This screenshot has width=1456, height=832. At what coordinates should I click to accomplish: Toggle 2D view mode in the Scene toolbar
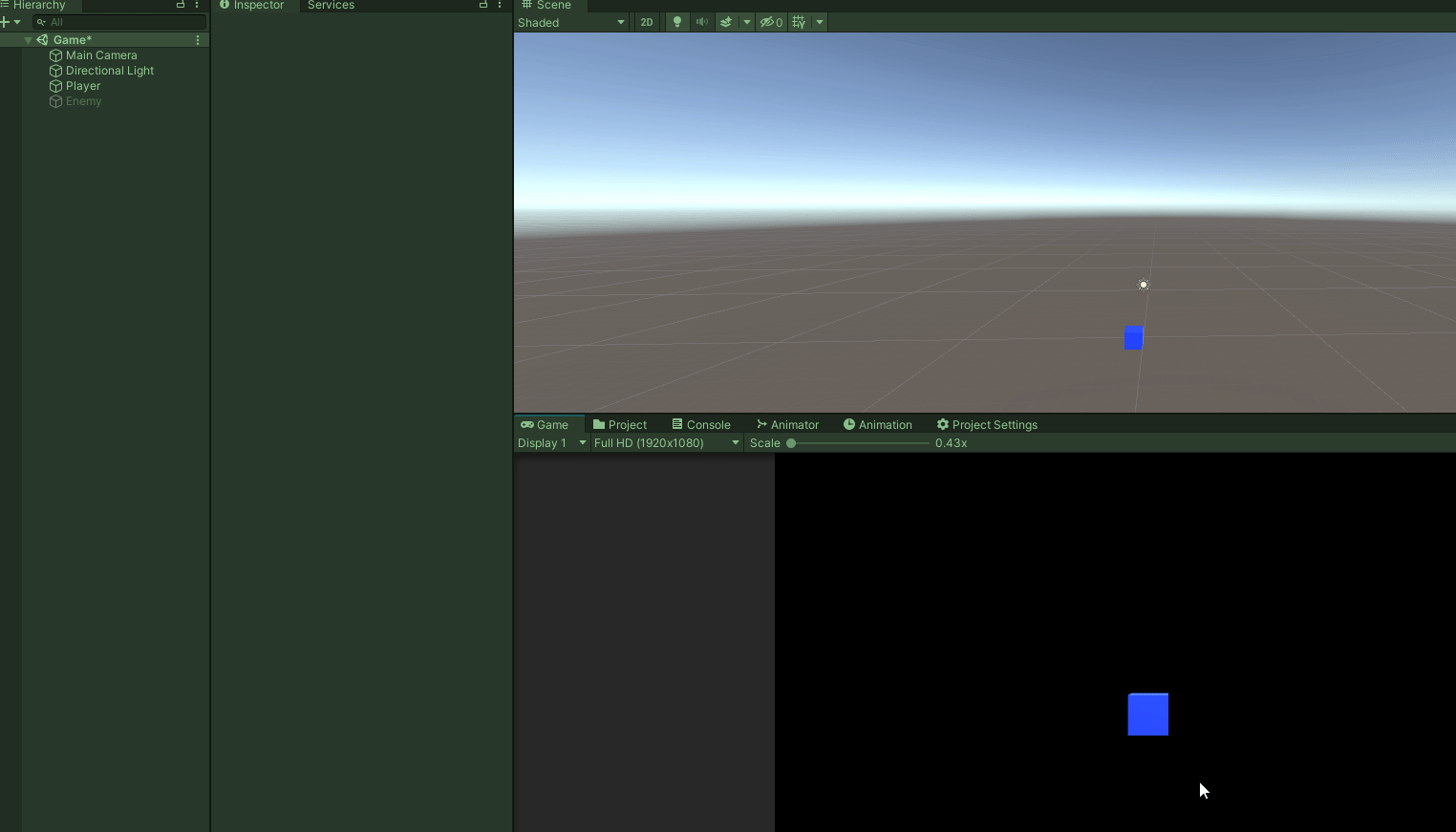(648, 22)
